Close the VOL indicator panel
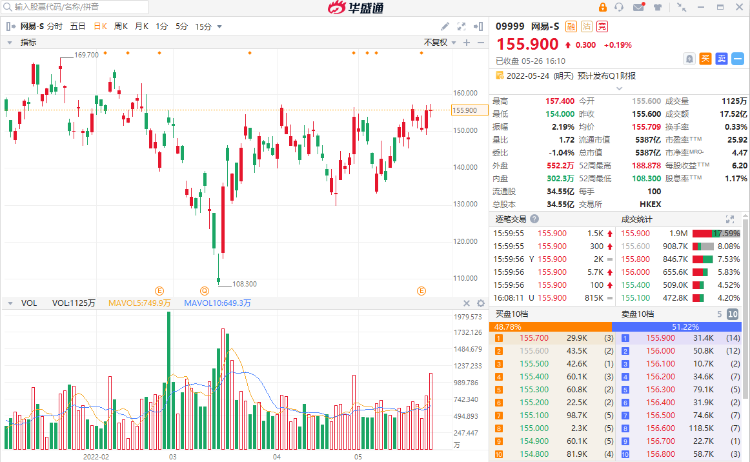The height and width of the screenshot is (462, 750). coord(467,303)
